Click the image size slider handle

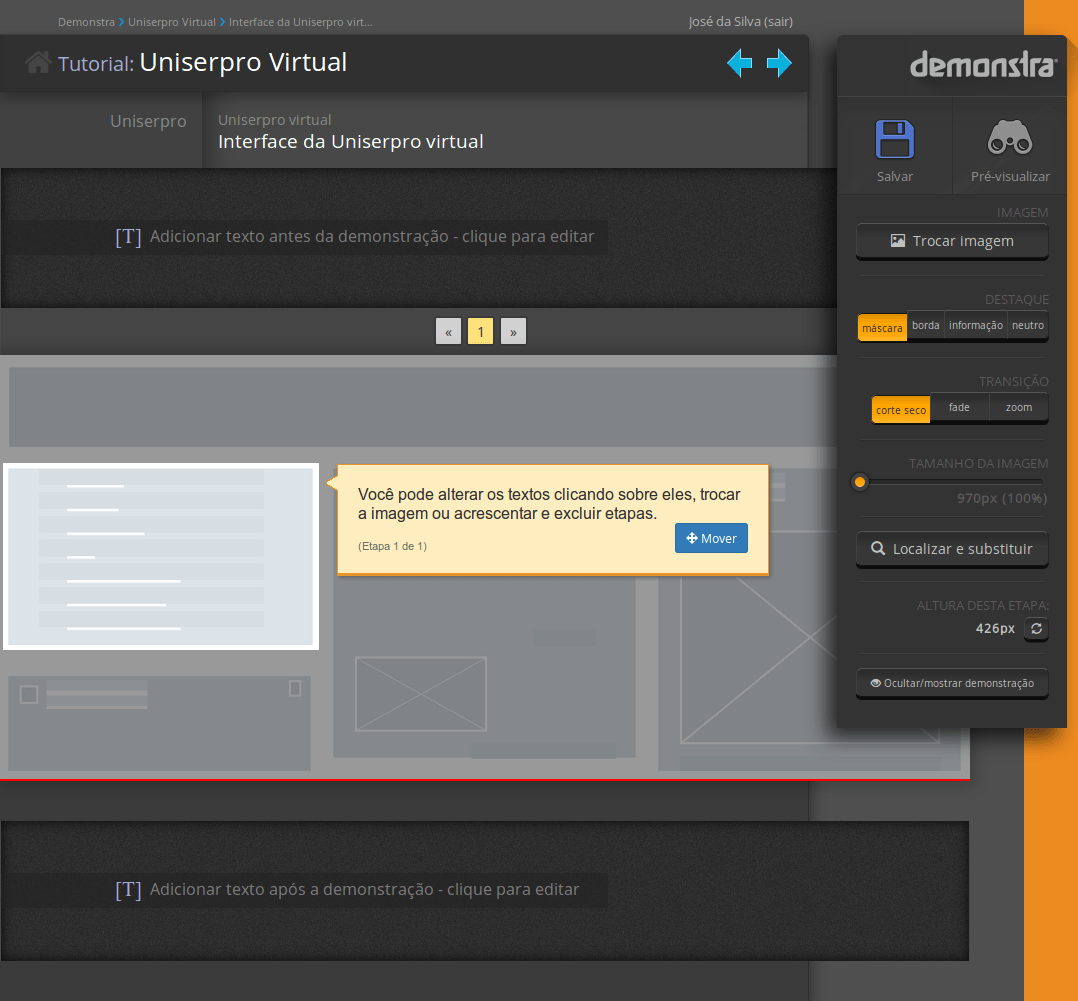[859, 483]
